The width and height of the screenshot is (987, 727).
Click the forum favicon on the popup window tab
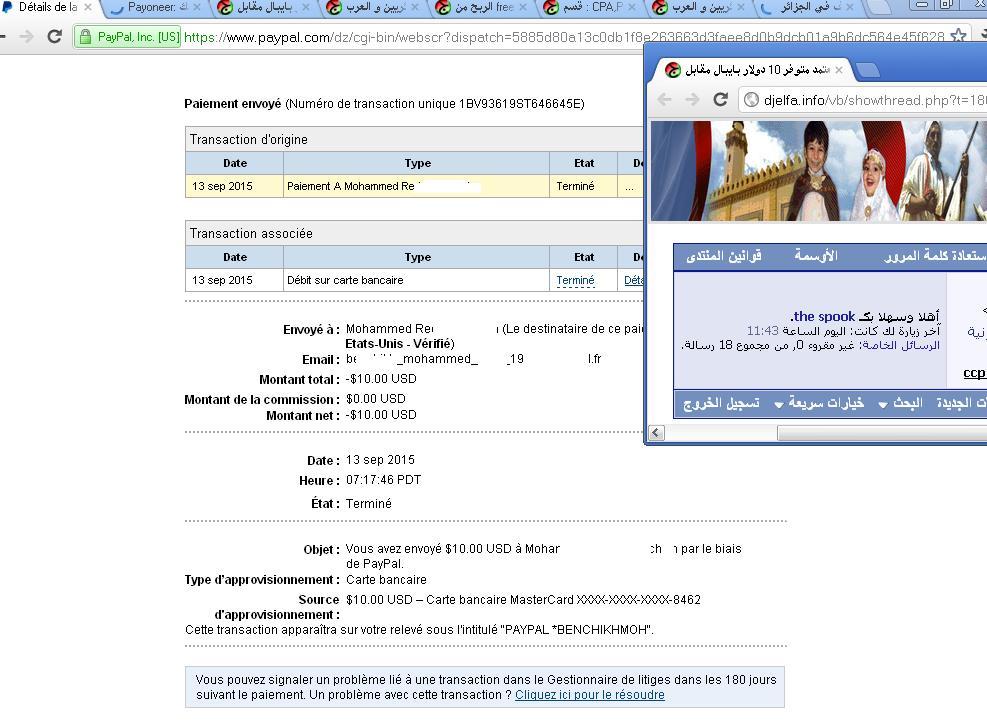point(673,70)
